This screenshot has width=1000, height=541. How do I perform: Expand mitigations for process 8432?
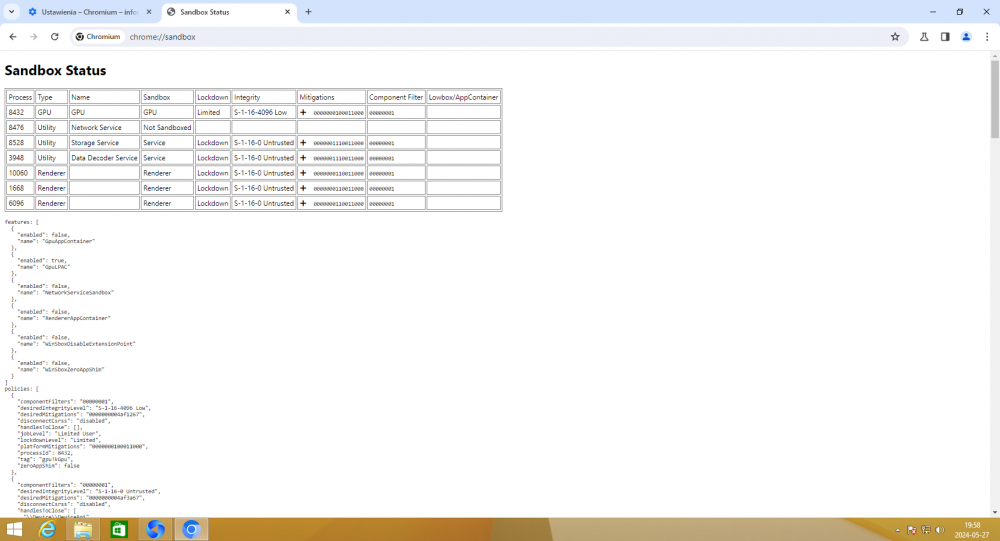[x=303, y=112]
